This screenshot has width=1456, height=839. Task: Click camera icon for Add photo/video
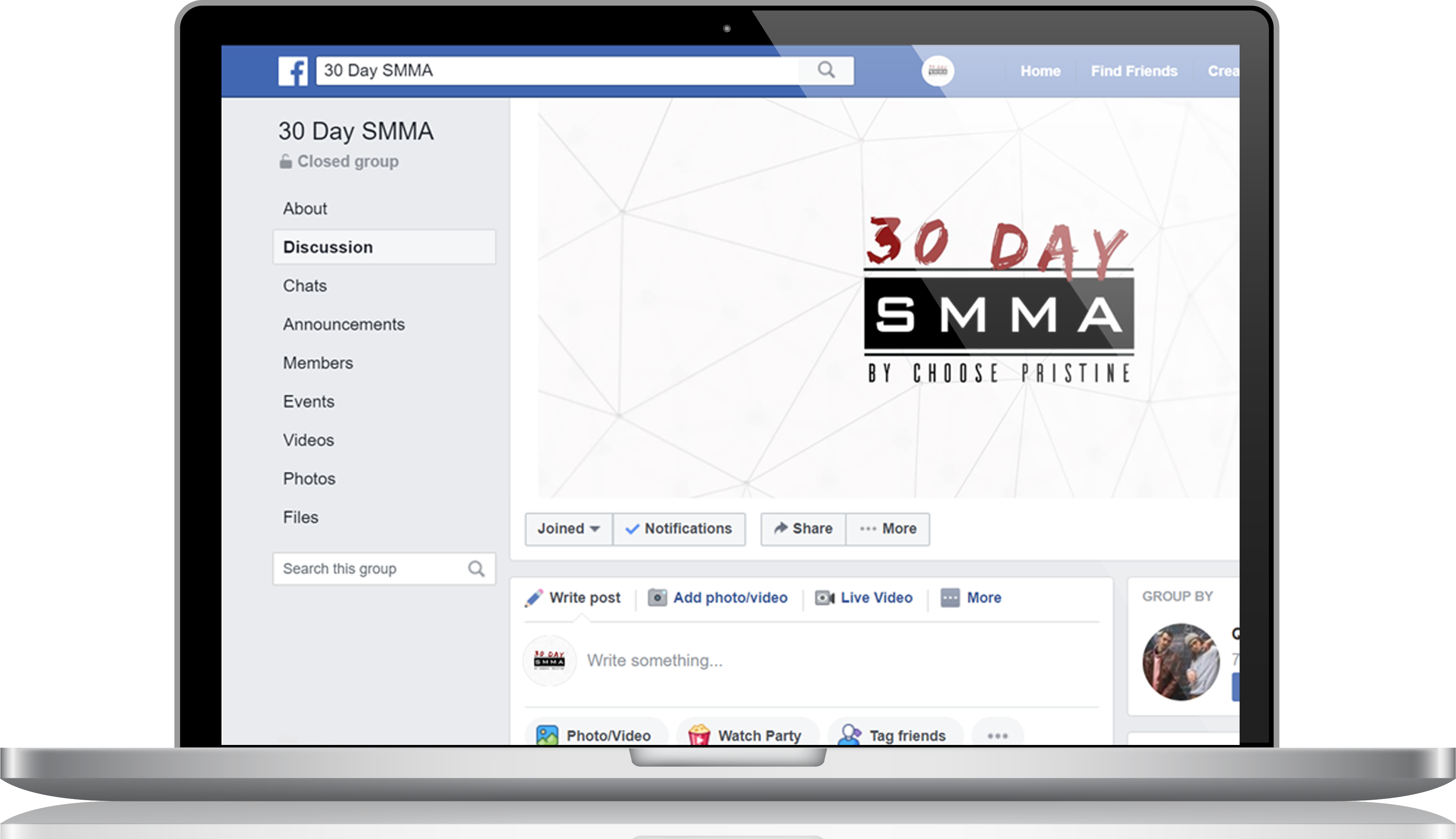coord(657,598)
